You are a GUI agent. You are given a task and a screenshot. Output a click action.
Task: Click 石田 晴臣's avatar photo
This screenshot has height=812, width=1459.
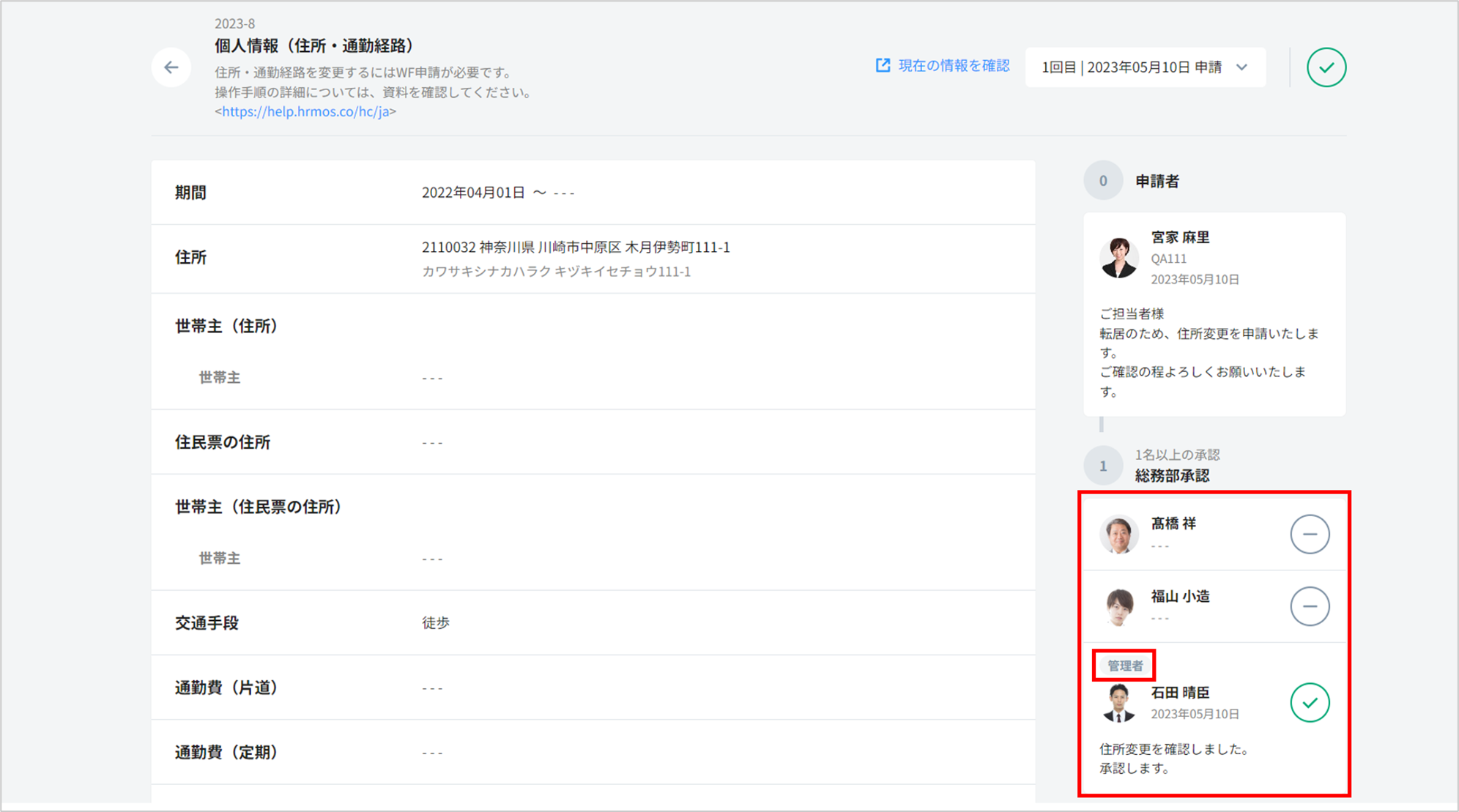click(x=1118, y=703)
